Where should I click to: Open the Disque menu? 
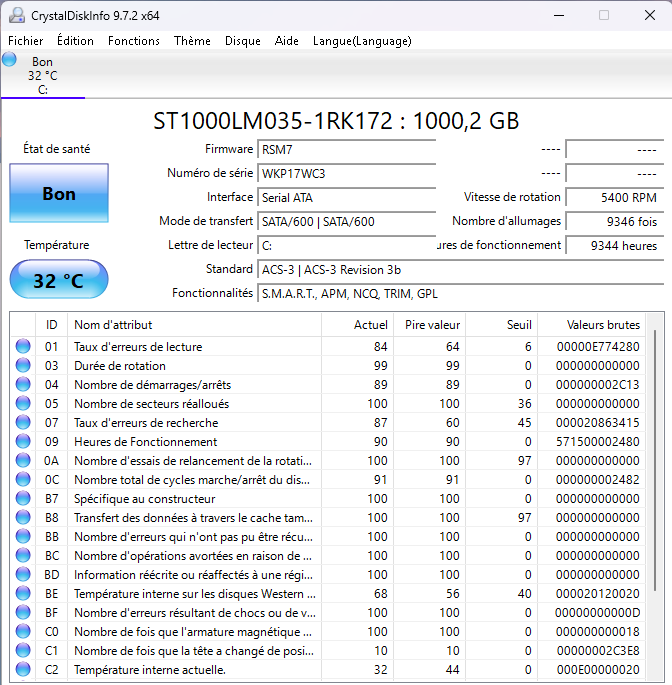pyautogui.click(x=243, y=41)
